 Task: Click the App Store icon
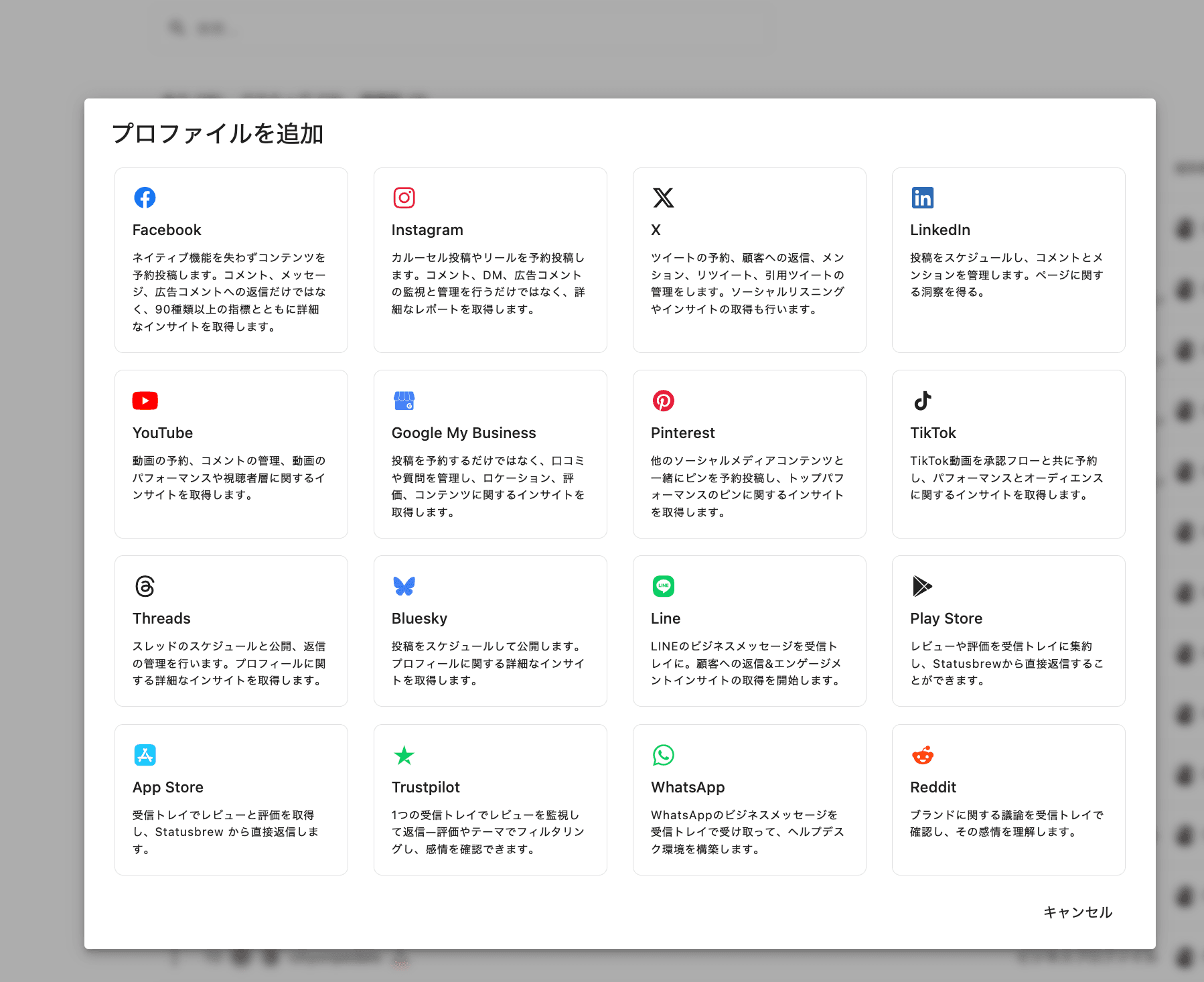pyautogui.click(x=145, y=755)
